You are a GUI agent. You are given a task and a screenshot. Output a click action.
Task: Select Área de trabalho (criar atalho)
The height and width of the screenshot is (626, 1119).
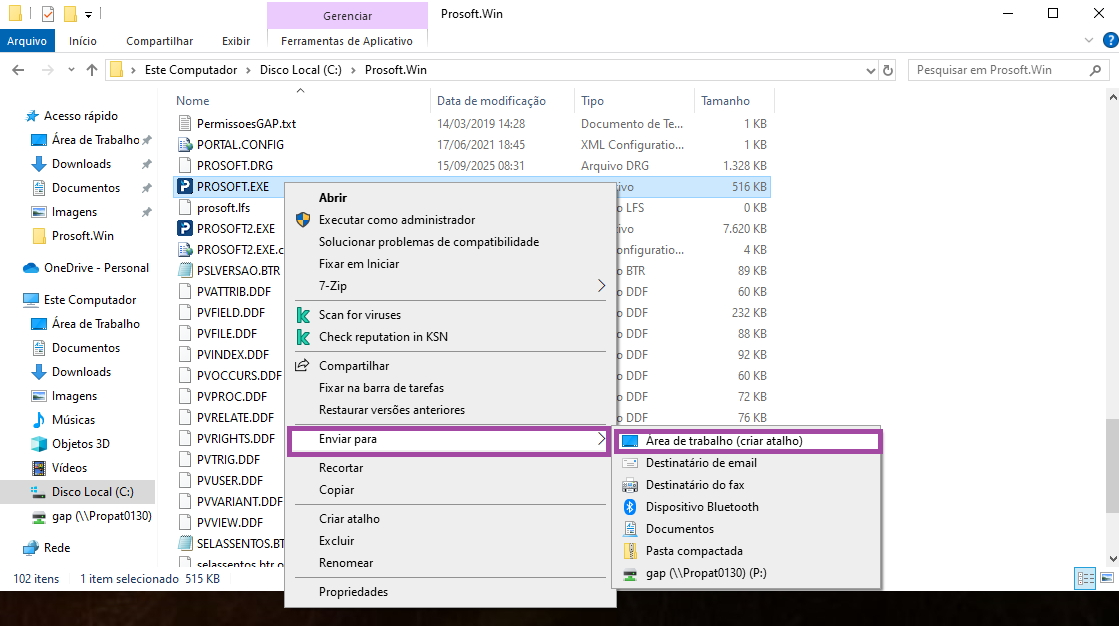[747, 441]
